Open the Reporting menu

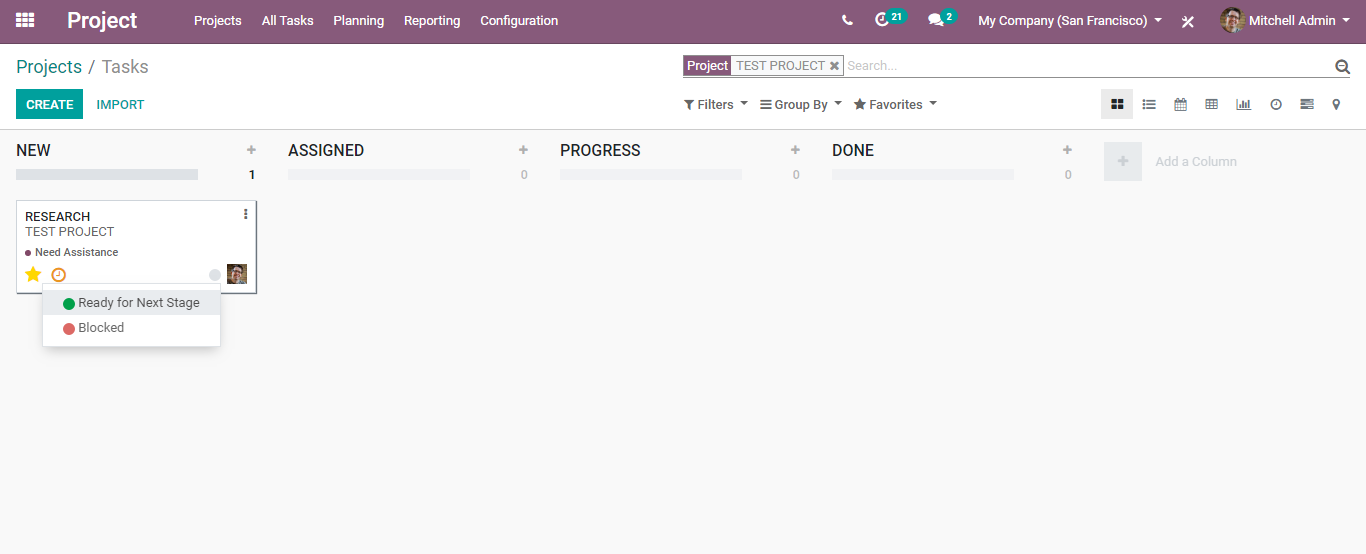(432, 20)
